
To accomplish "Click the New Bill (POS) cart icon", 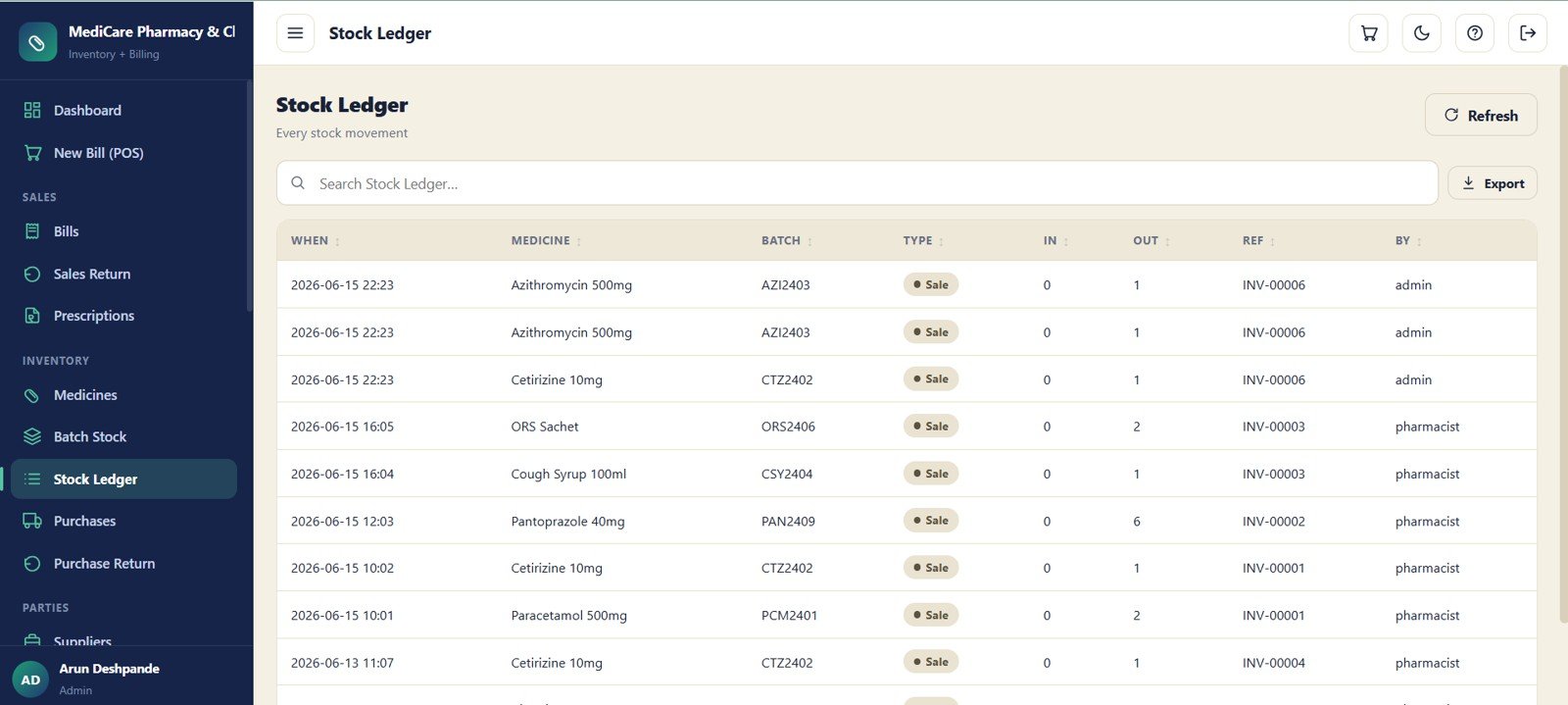I will 32,153.
